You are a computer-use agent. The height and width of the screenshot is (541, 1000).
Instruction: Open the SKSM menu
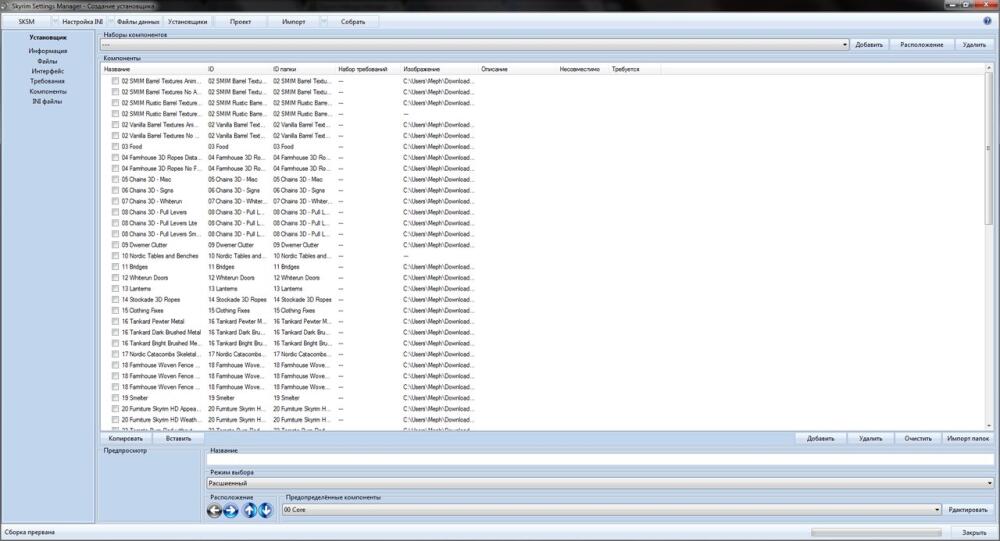(x=26, y=22)
